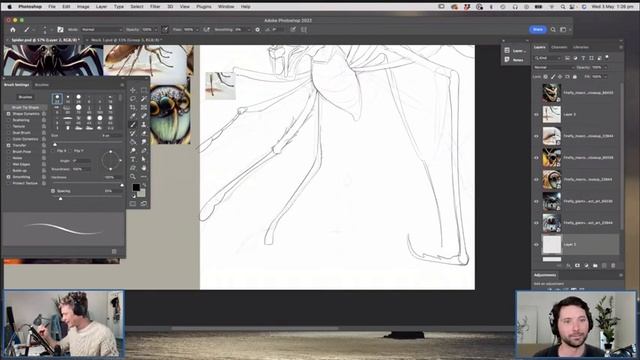The width and height of the screenshot is (640, 360).
Task: Select the Pen tool
Action: tap(144, 151)
